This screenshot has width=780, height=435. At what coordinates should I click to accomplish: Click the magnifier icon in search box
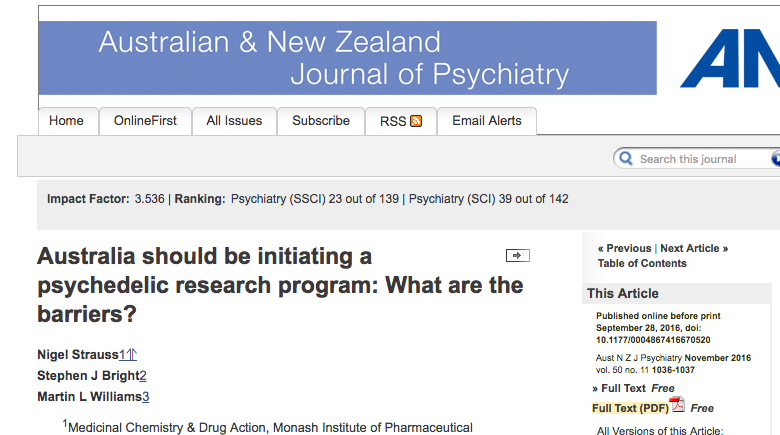tap(626, 159)
